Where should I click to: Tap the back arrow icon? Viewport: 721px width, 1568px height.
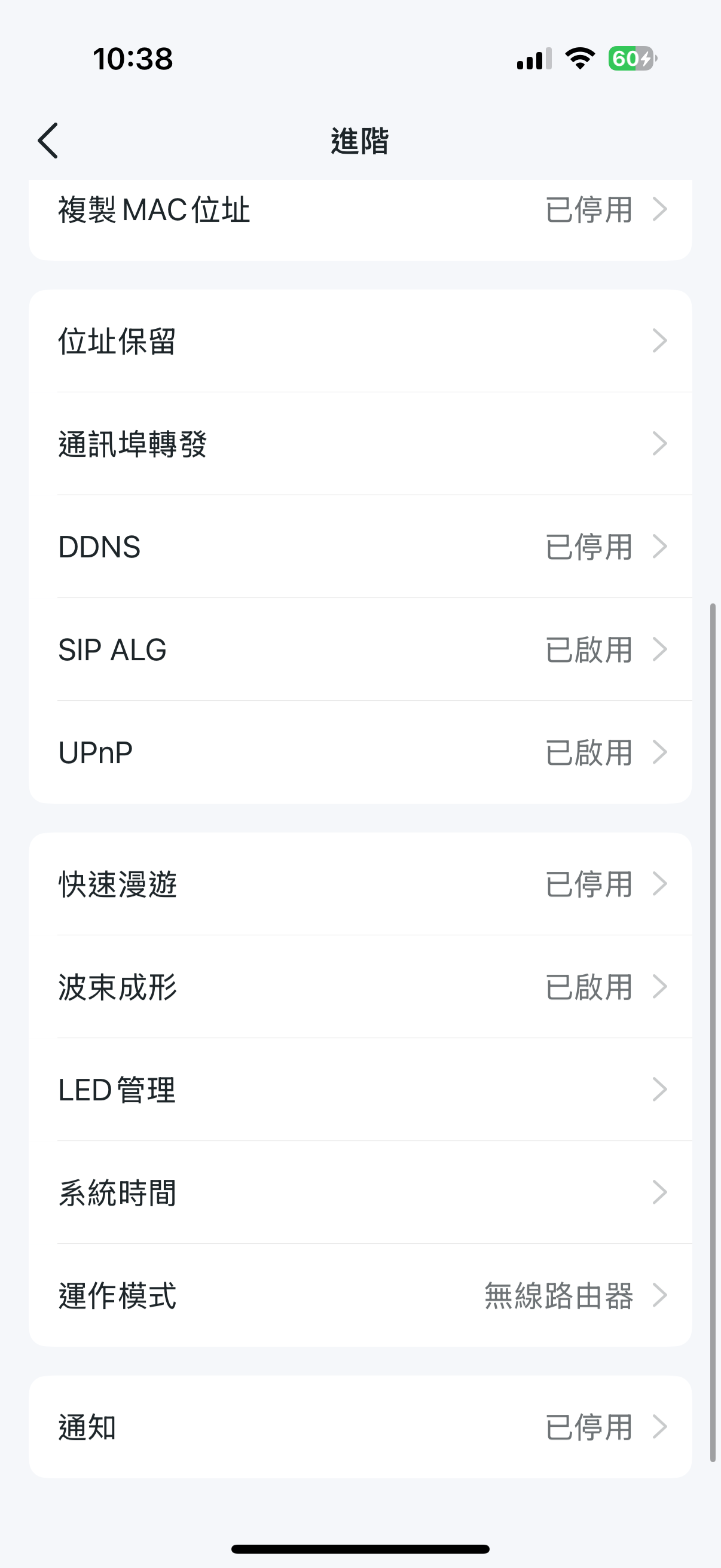coord(48,141)
